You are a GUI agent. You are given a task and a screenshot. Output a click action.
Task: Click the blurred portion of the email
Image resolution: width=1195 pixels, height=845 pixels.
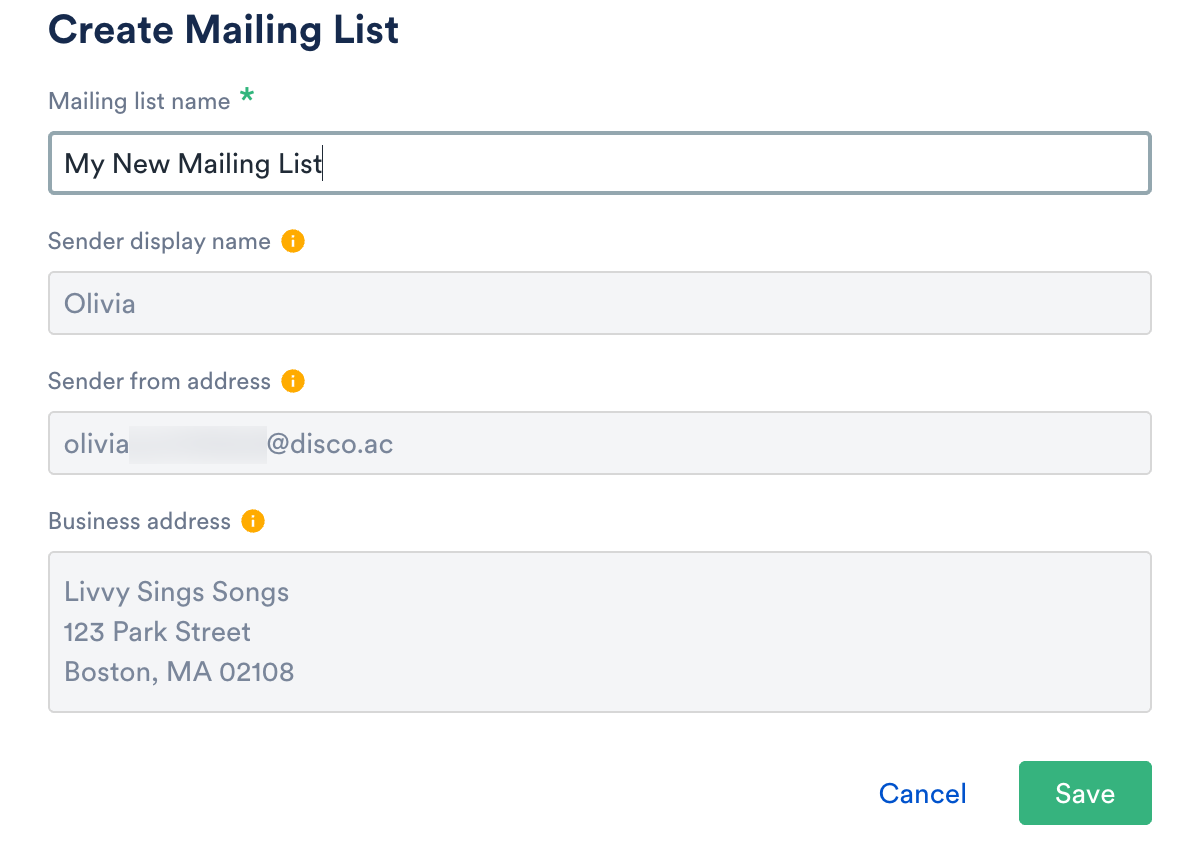pos(197,444)
